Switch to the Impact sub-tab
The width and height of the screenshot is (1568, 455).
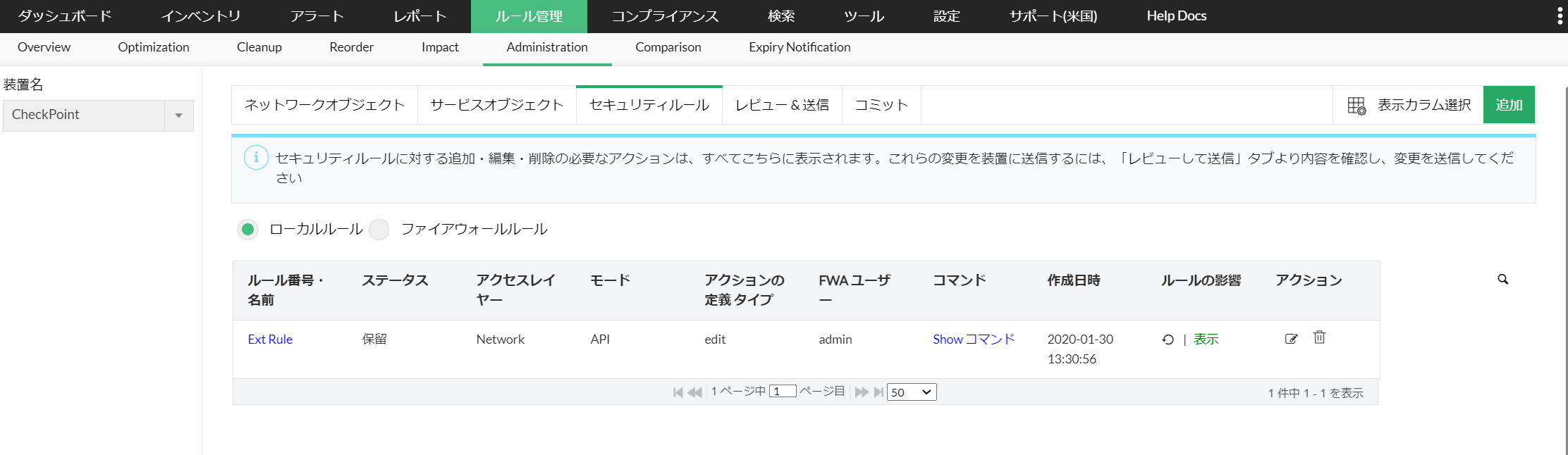pyautogui.click(x=440, y=47)
